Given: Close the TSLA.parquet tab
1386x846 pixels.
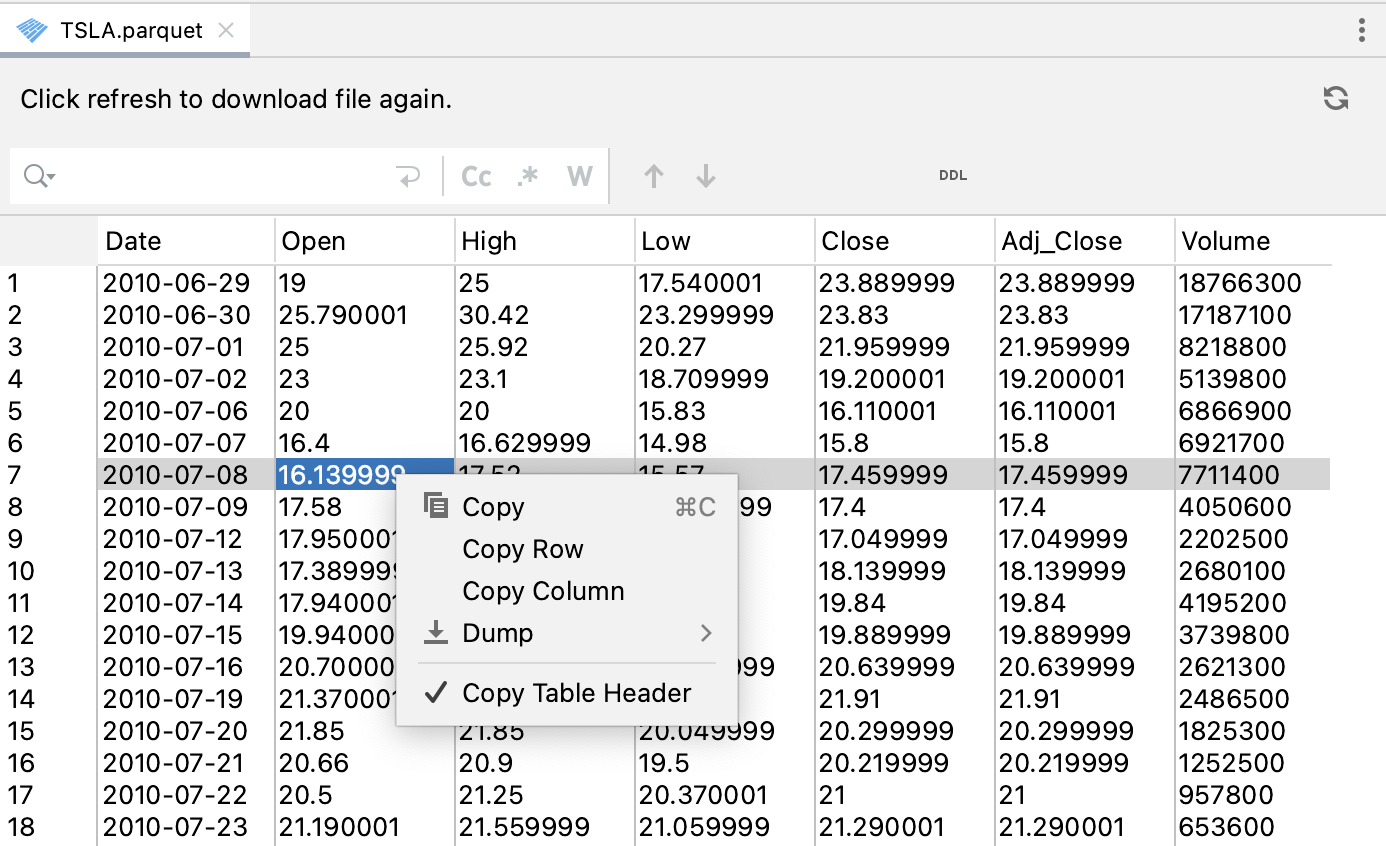Looking at the screenshot, I should 224,30.
